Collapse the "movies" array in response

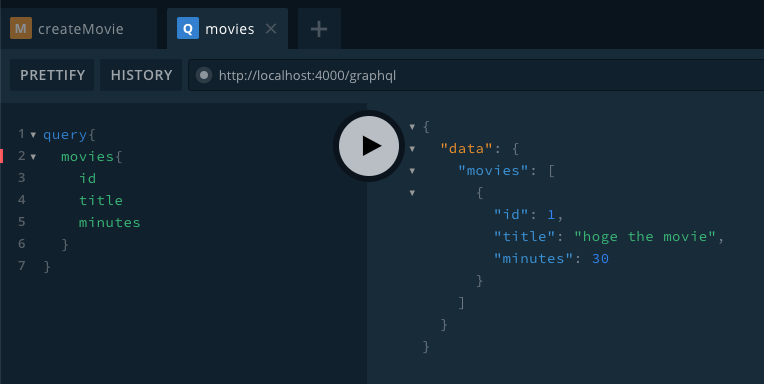(x=412, y=171)
